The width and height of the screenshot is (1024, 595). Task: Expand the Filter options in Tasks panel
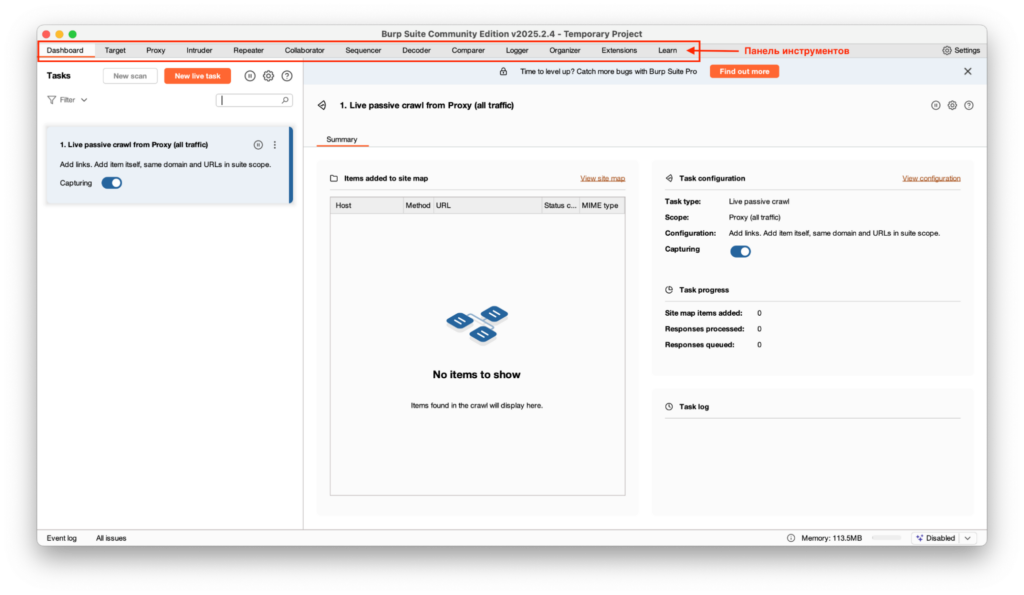tap(66, 99)
